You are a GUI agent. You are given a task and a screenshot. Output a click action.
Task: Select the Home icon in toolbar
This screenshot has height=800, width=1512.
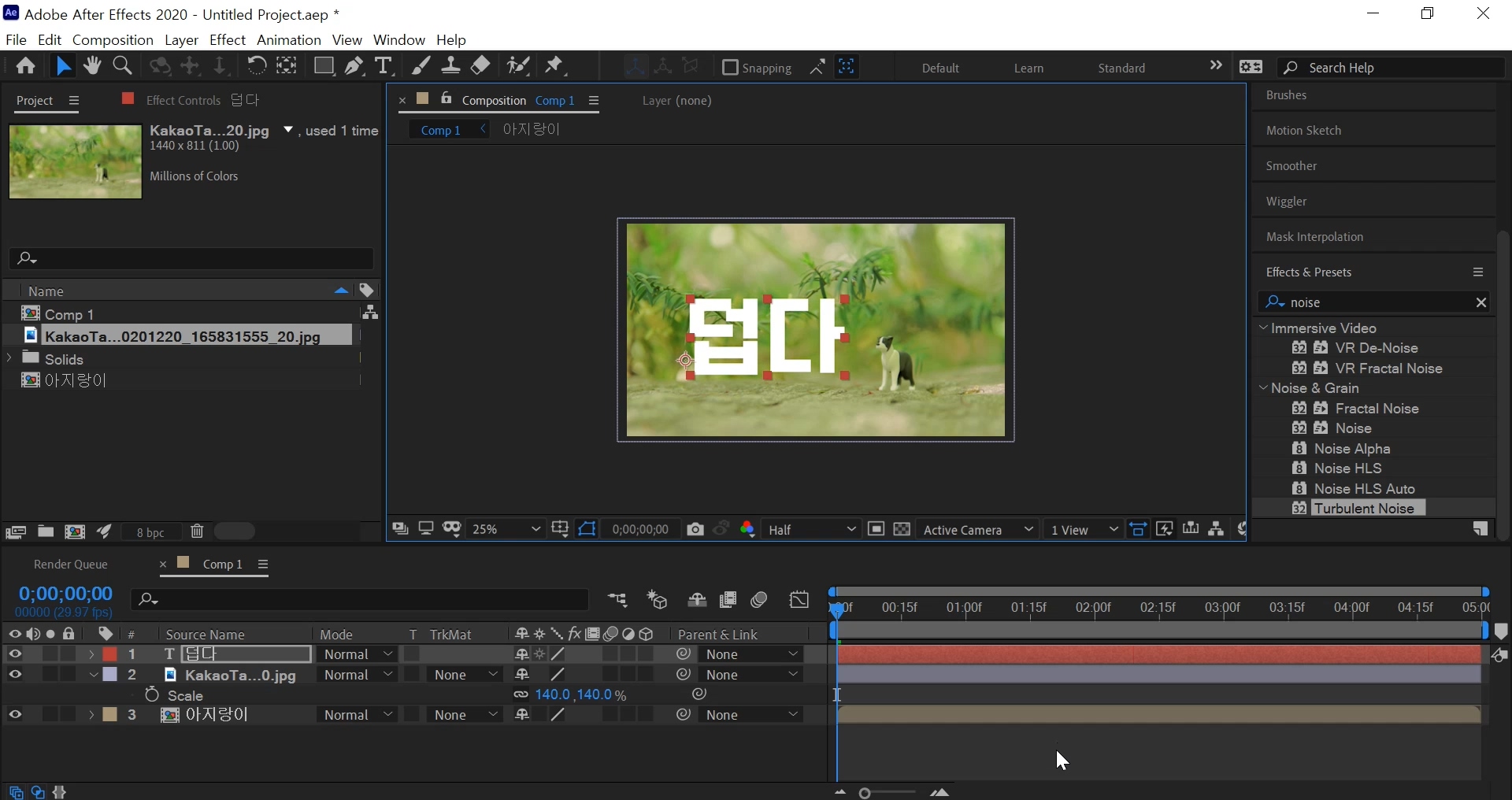point(25,66)
